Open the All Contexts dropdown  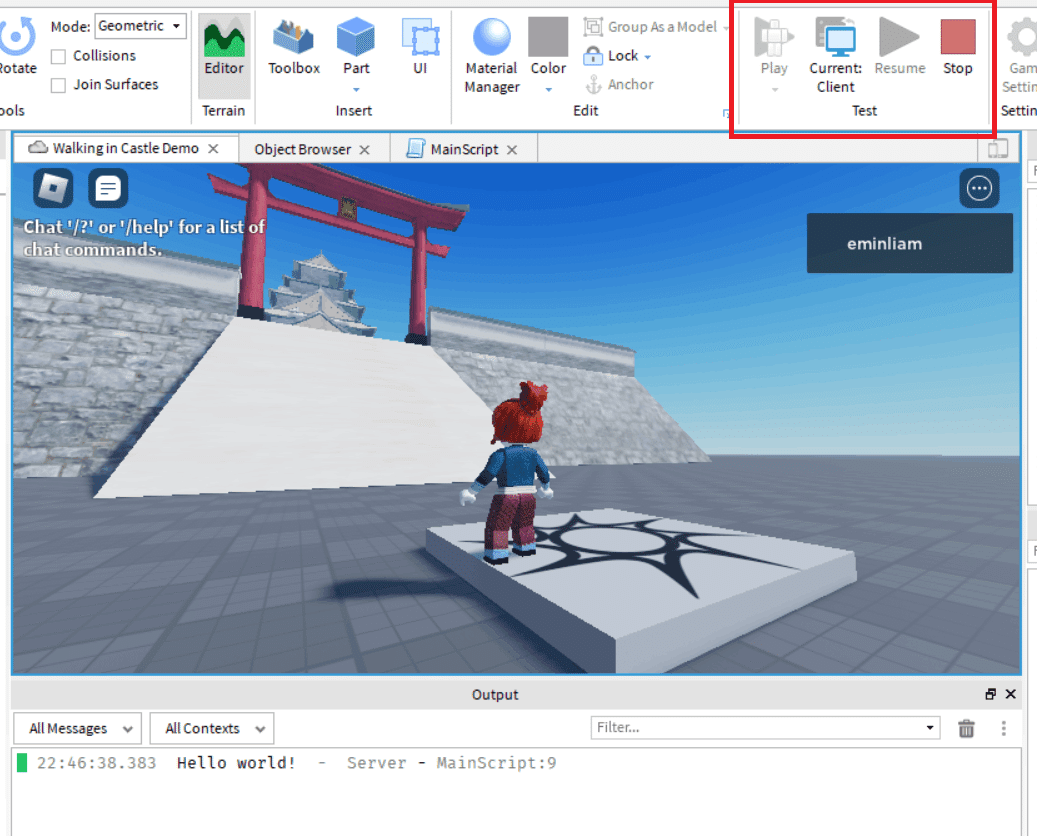(212, 728)
